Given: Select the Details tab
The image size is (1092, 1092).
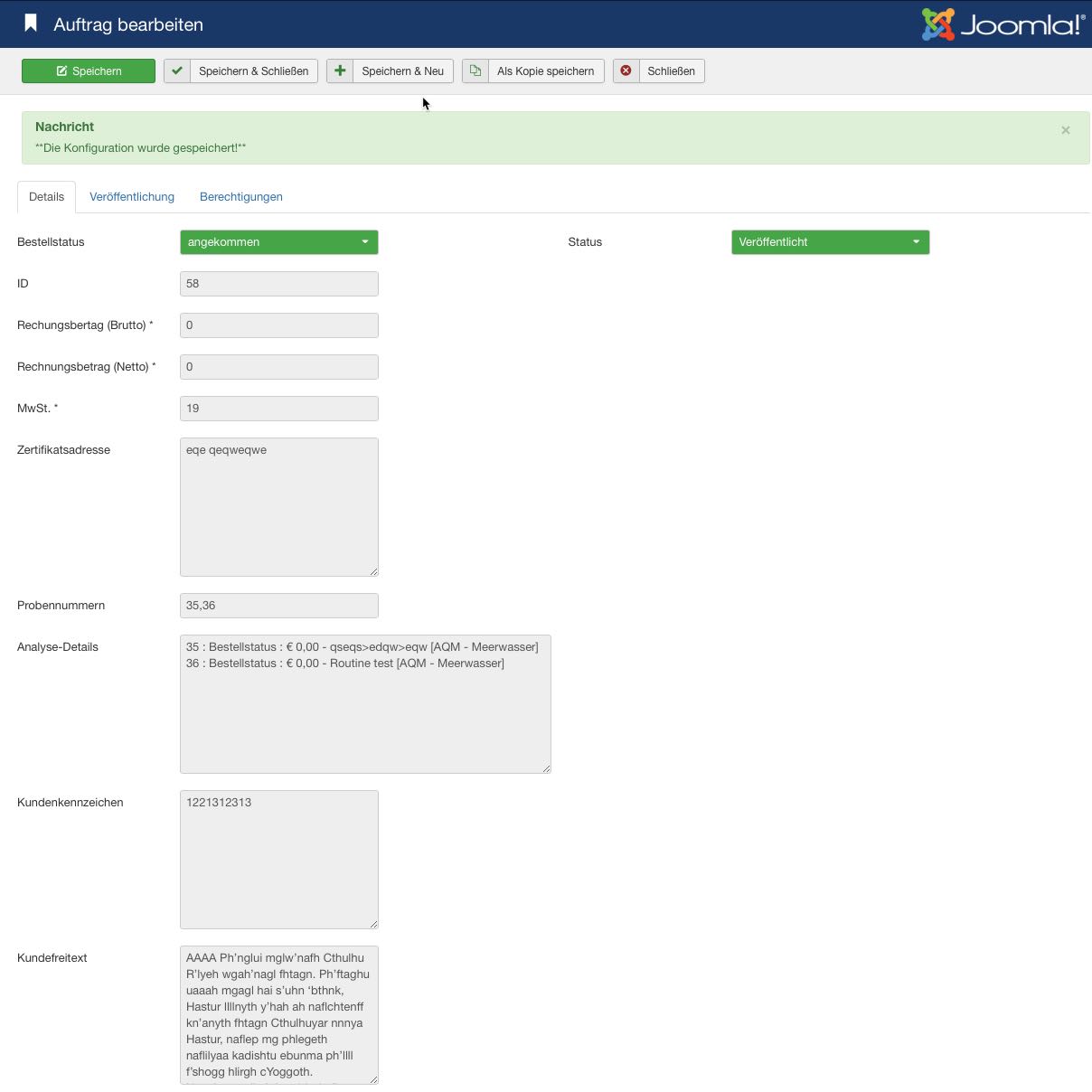Looking at the screenshot, I should click(47, 197).
